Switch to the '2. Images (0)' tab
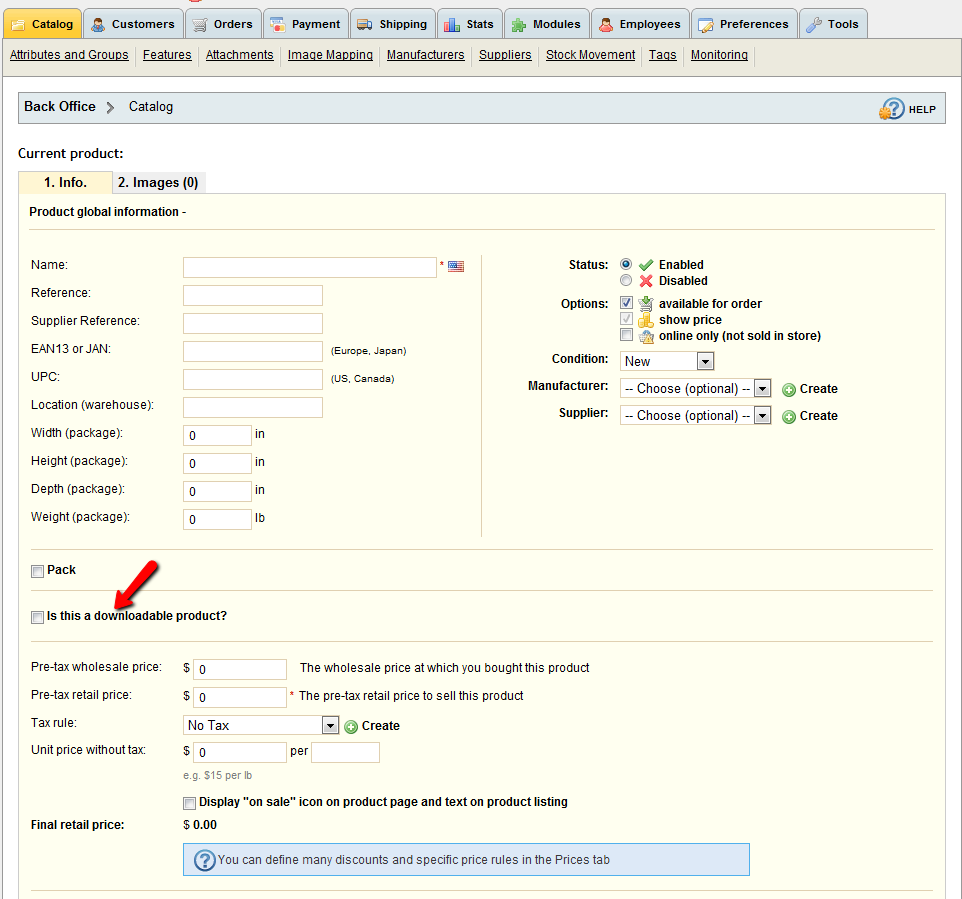The height and width of the screenshot is (899, 962). (x=159, y=182)
